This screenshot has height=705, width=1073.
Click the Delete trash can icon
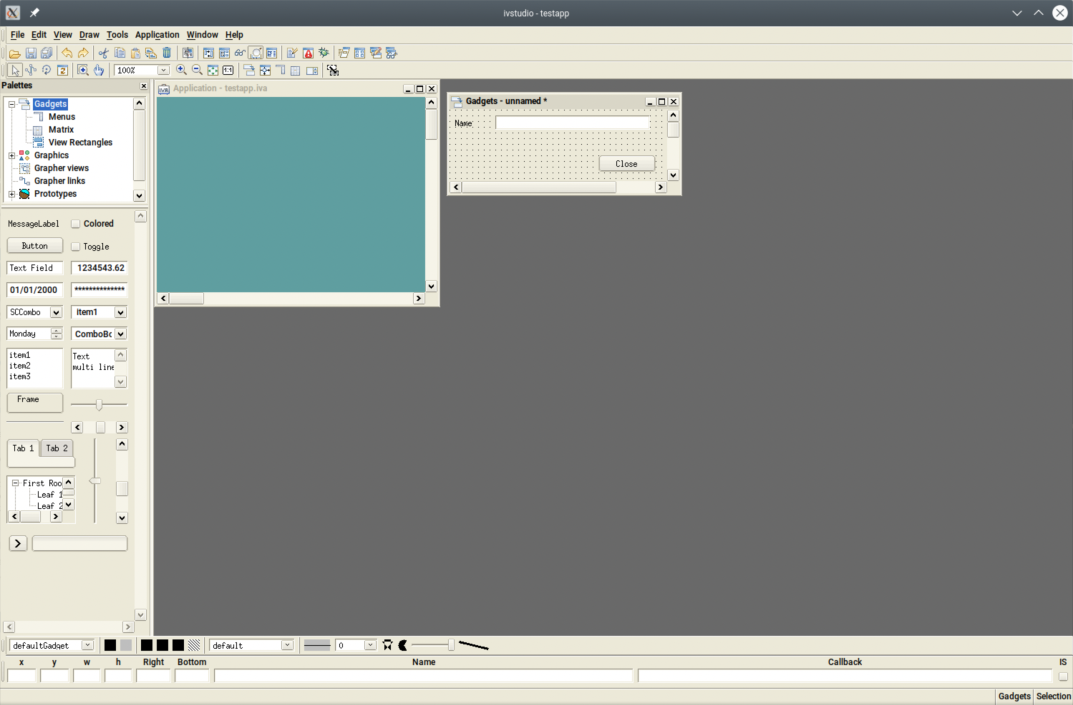click(x=167, y=53)
